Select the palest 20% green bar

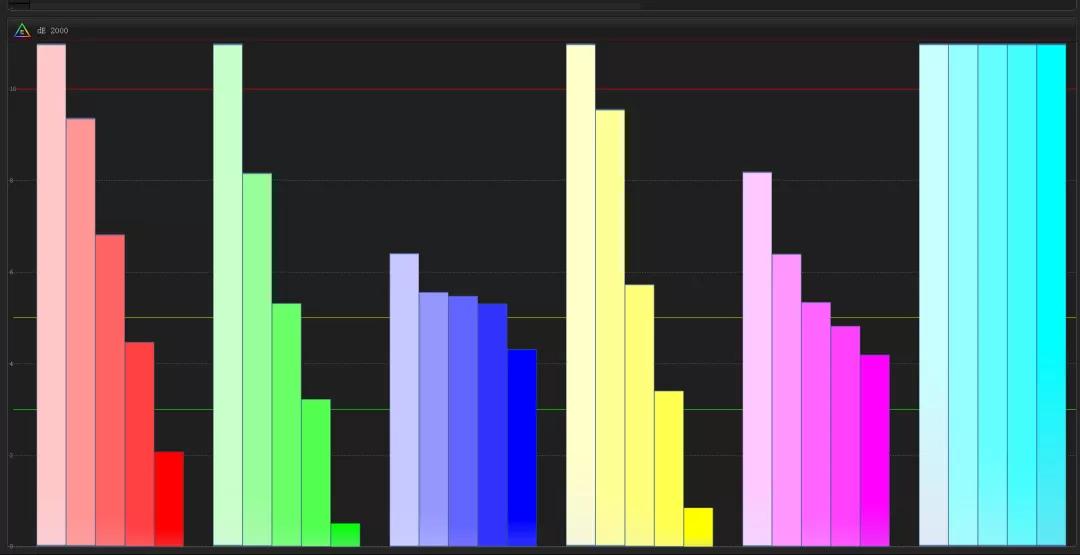(x=227, y=295)
